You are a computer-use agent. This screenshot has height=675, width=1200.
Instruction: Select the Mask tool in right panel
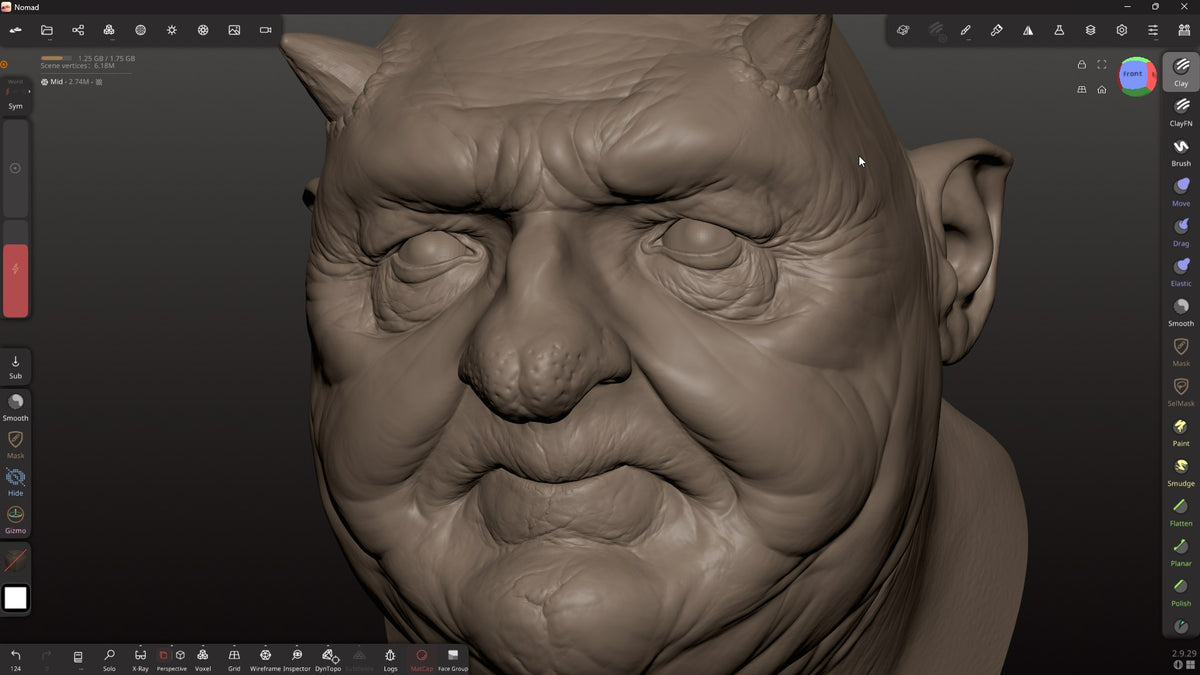[1181, 352]
